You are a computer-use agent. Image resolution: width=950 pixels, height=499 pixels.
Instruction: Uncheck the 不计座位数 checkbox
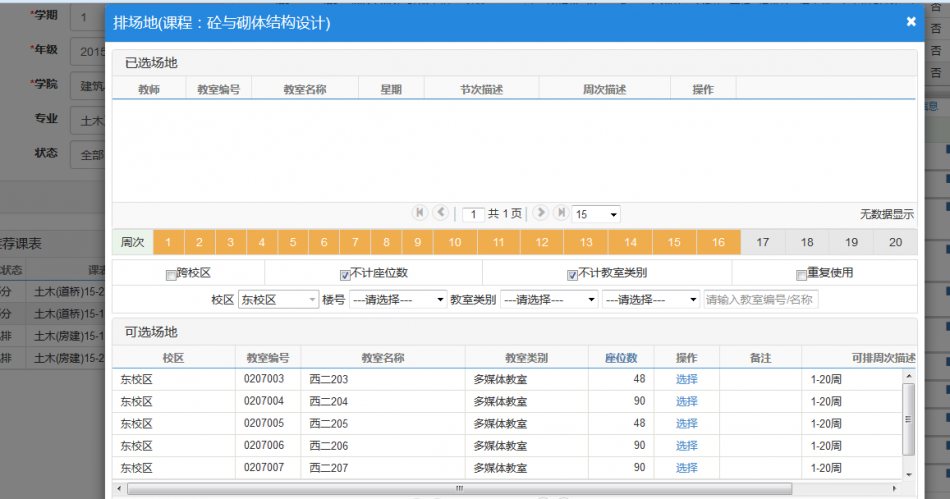click(x=346, y=274)
